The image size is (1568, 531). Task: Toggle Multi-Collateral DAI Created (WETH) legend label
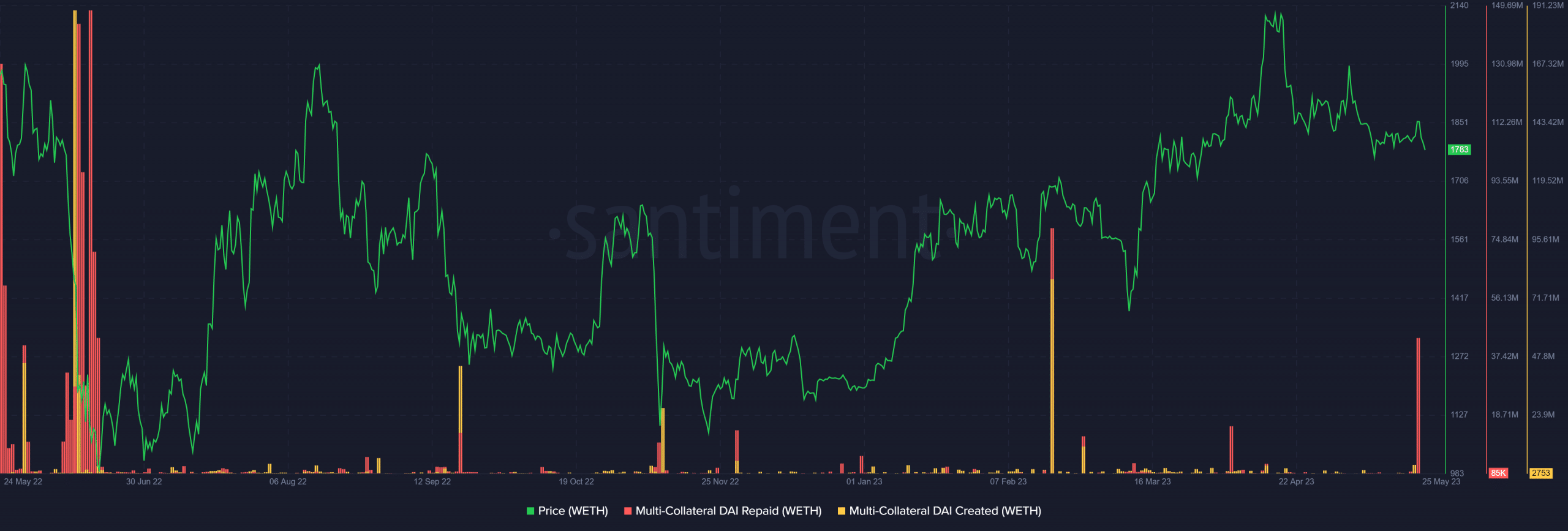point(945,511)
